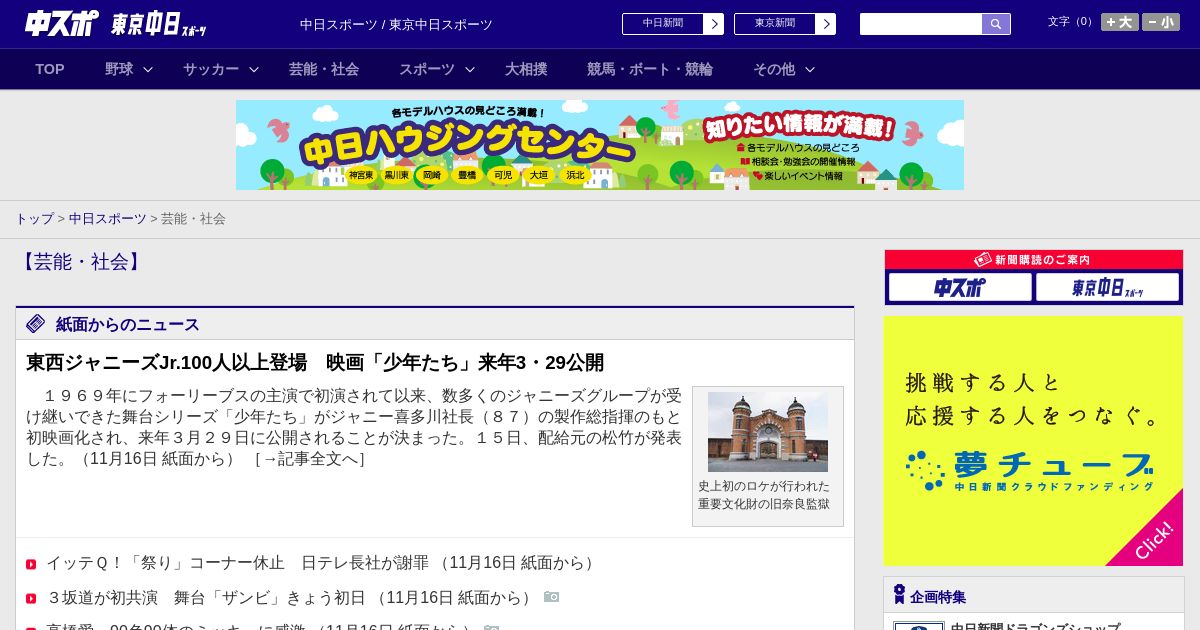Click red bullet icon beside 3坂道 article
The width and height of the screenshot is (1200, 630).
pos(31,598)
